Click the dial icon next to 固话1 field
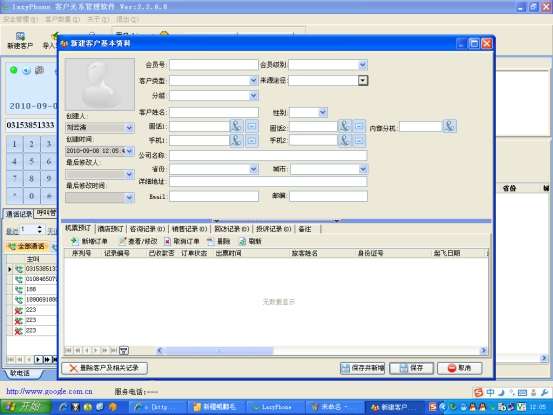The height and width of the screenshot is (415, 553). (x=236, y=126)
